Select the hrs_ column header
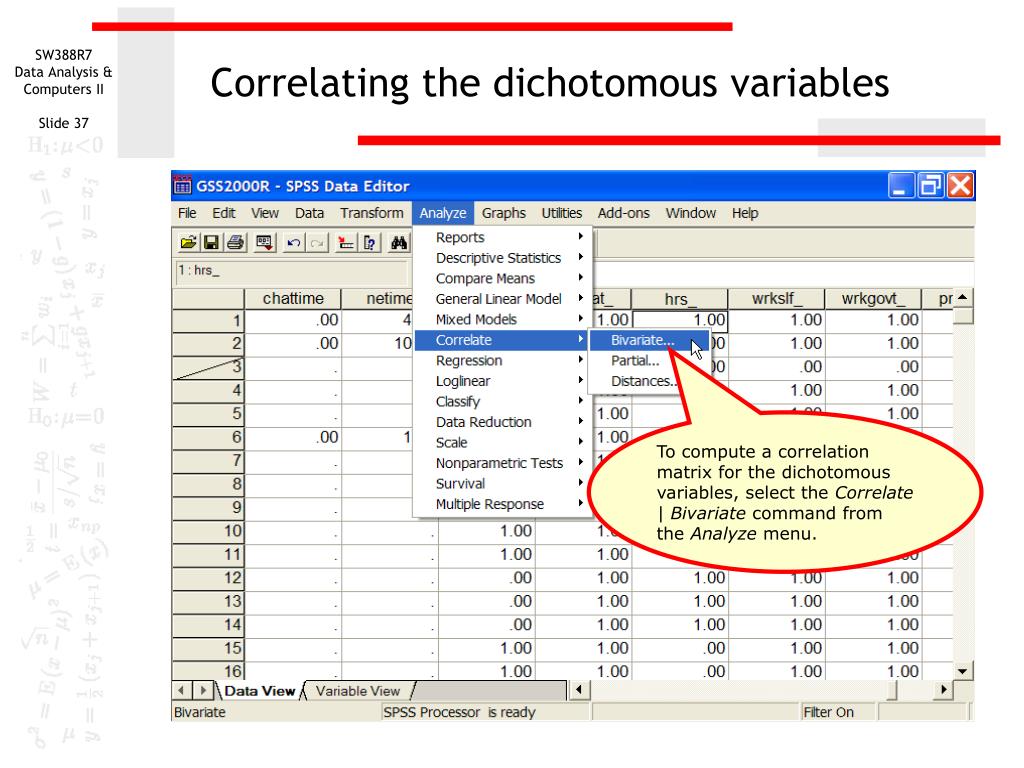 (679, 298)
